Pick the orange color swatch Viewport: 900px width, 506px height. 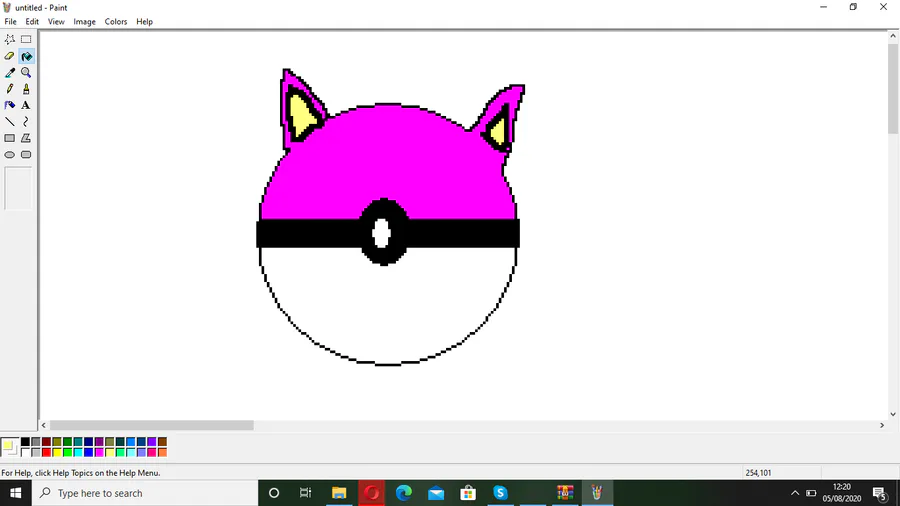click(162, 452)
